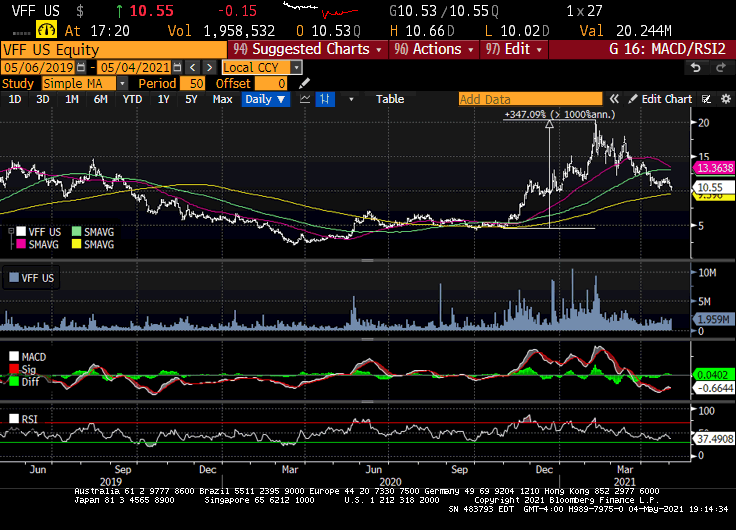Open the Edit dropdown menu
The width and height of the screenshot is (736, 530).
coord(514,49)
